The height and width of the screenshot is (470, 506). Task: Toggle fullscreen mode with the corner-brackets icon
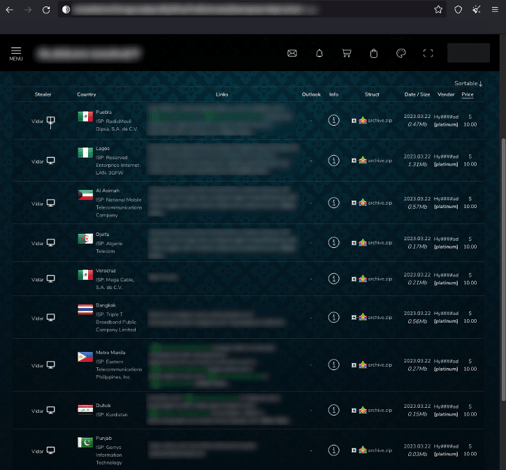tap(428, 53)
